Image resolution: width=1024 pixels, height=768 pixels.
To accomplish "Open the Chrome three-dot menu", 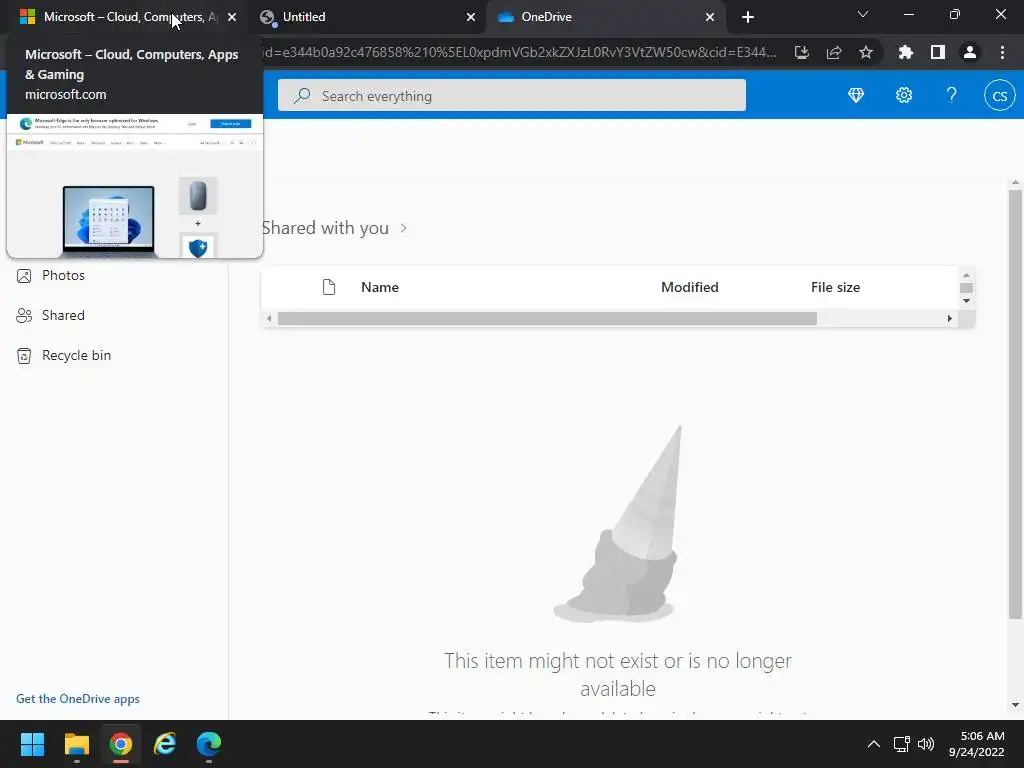I will tap(1002, 52).
